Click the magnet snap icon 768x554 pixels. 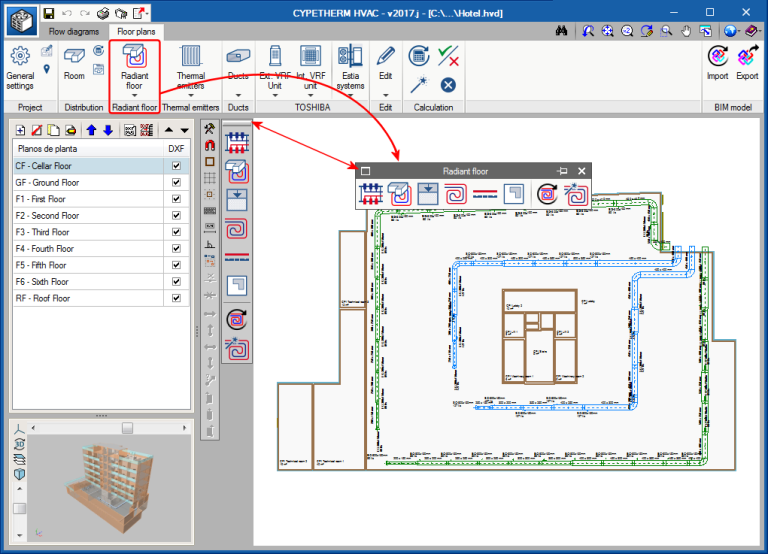(210, 145)
